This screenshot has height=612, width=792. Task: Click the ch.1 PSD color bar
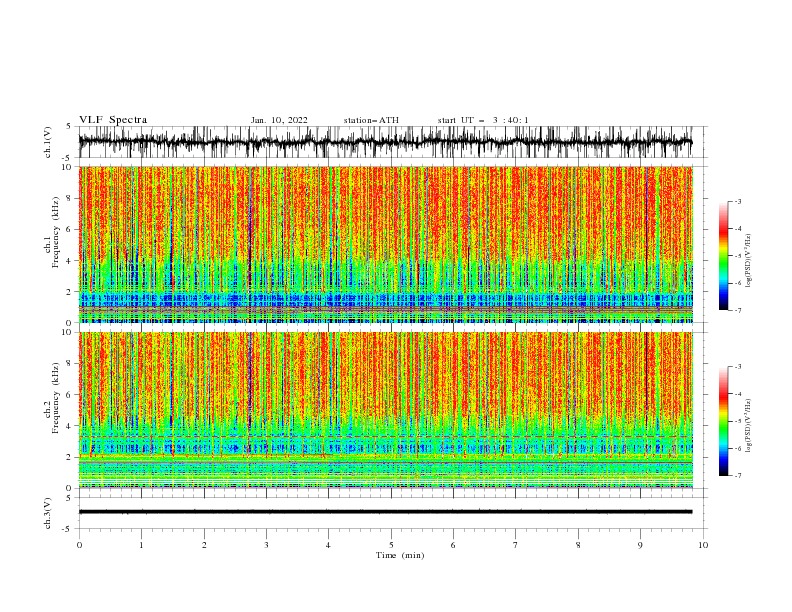pyautogui.click(x=724, y=256)
